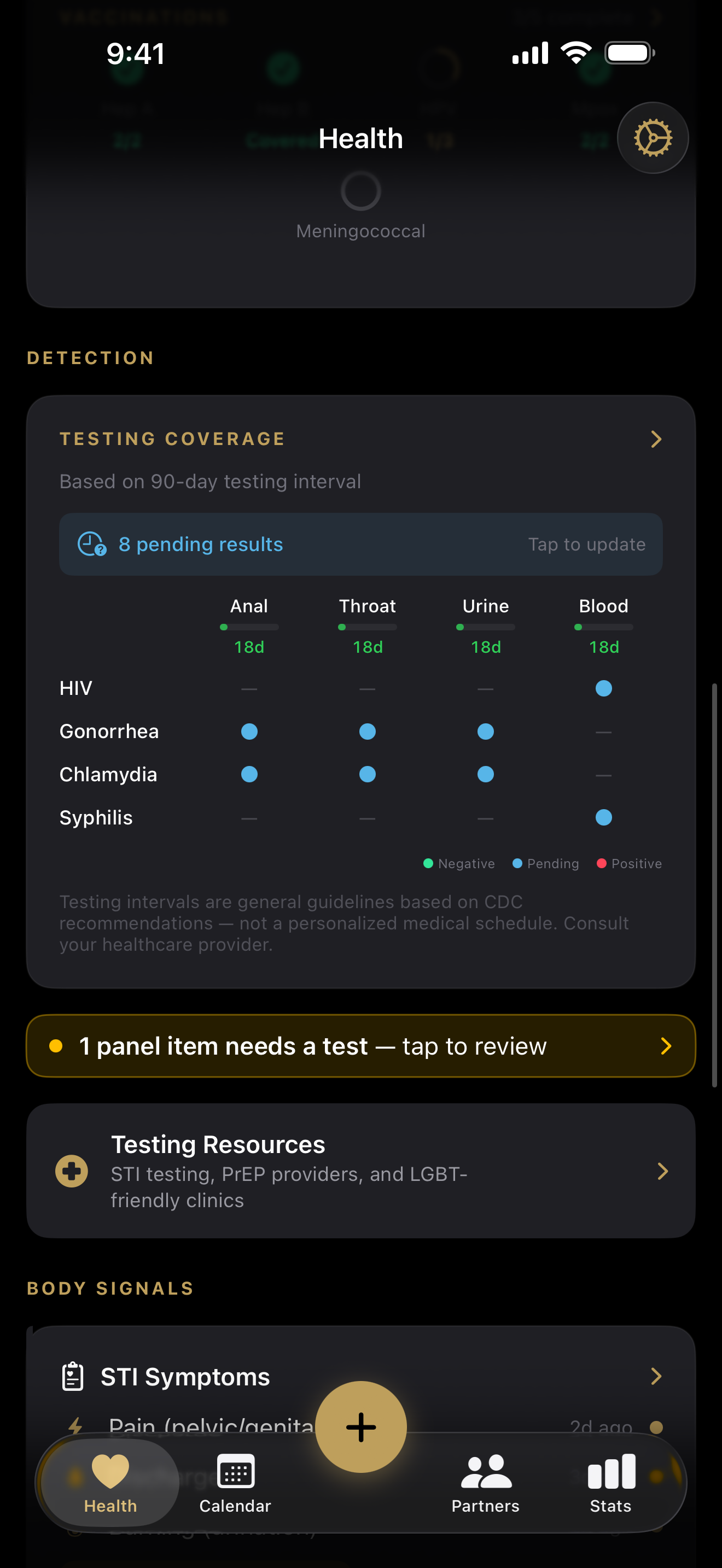Tap the Urine 18d progress bar
The width and height of the screenshot is (722, 1568).
point(485,627)
